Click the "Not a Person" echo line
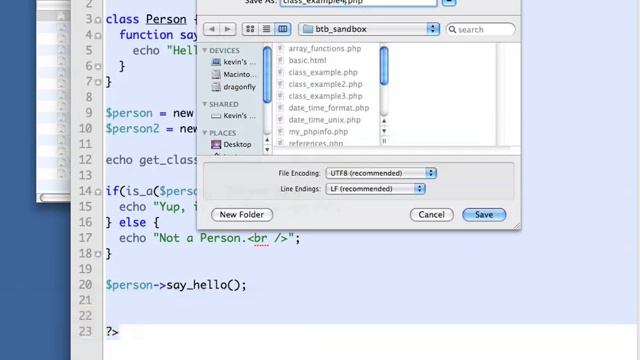The image size is (640, 360). (x=209, y=238)
